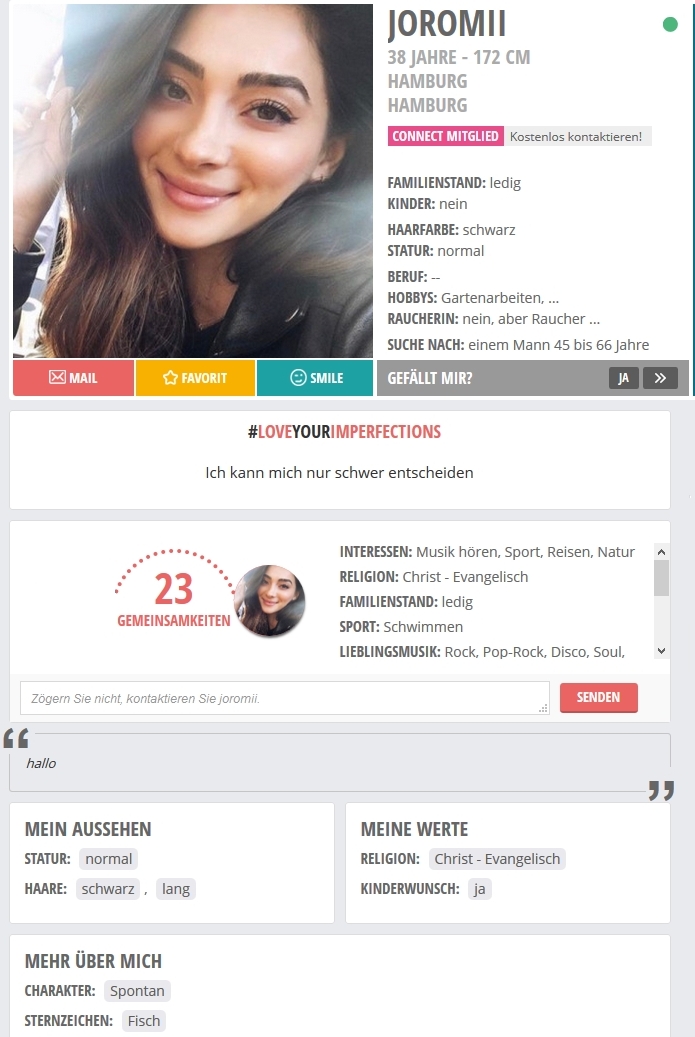Screen dimensions: 695x1037
Task: Click the SENDEN button
Action: pos(598,698)
